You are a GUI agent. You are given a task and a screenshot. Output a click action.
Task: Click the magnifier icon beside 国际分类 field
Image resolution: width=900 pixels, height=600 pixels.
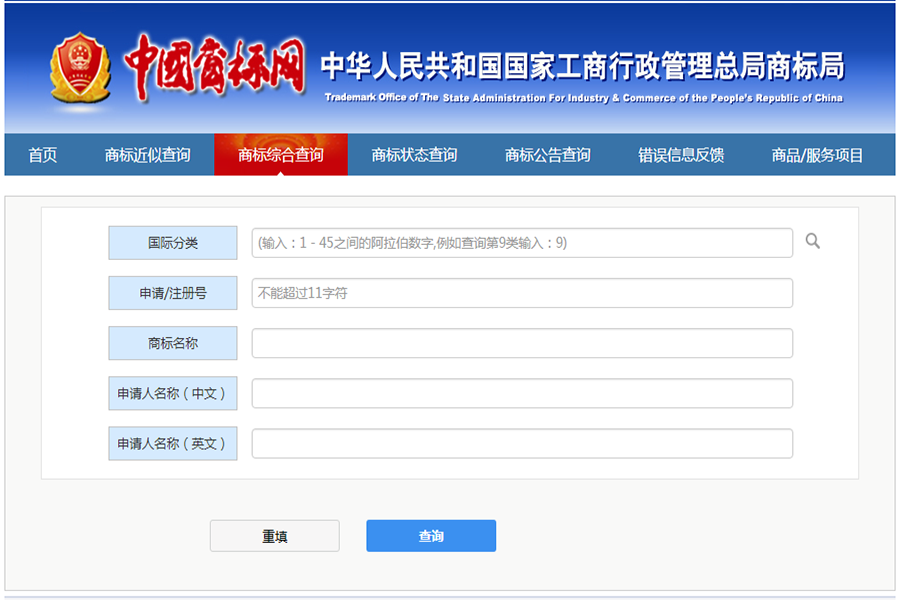coord(813,241)
